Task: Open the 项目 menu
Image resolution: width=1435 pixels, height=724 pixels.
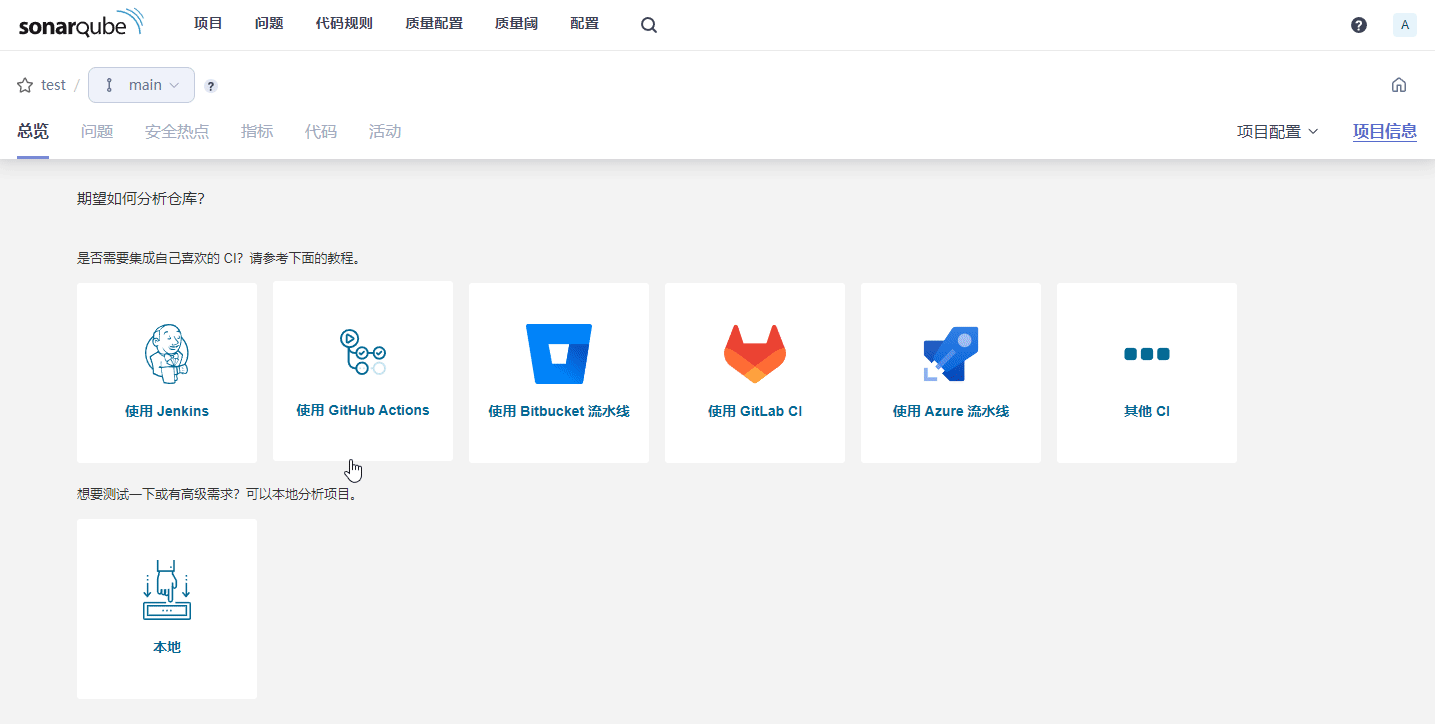Action: pyautogui.click(x=208, y=24)
